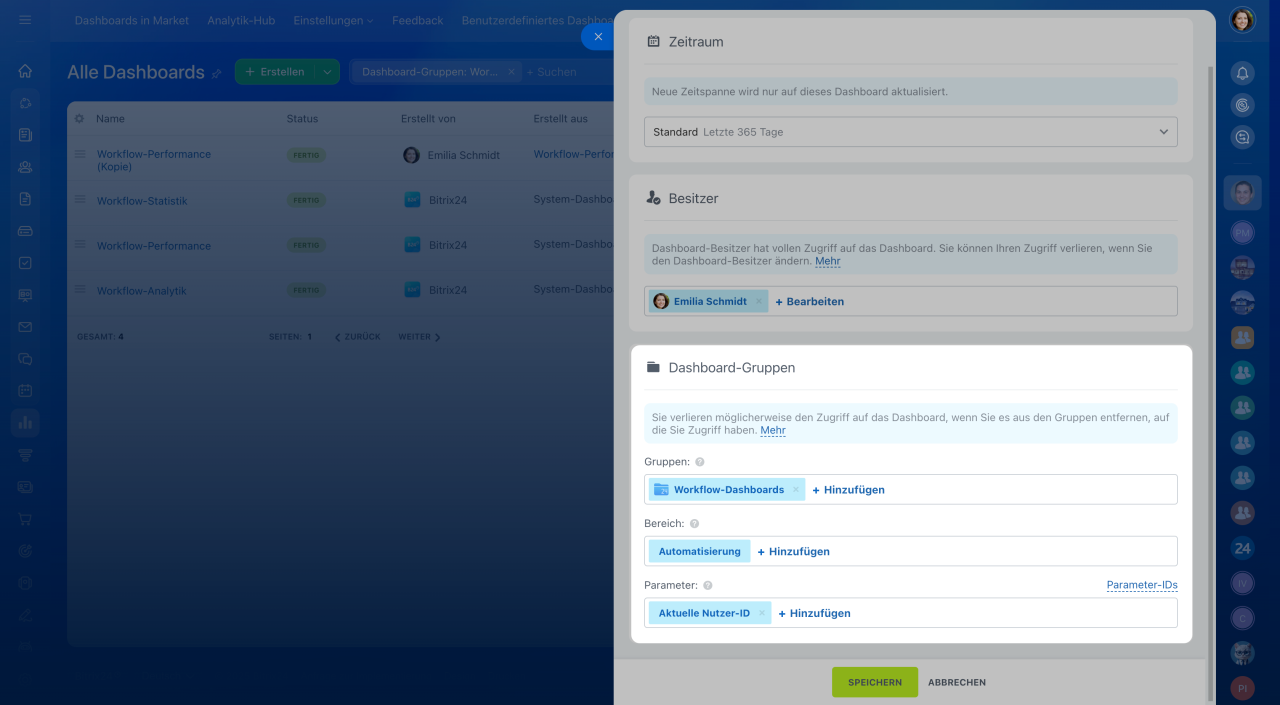1280x705 pixels.
Task: Click Hinzufügen in Bereich field
Action: (x=793, y=552)
